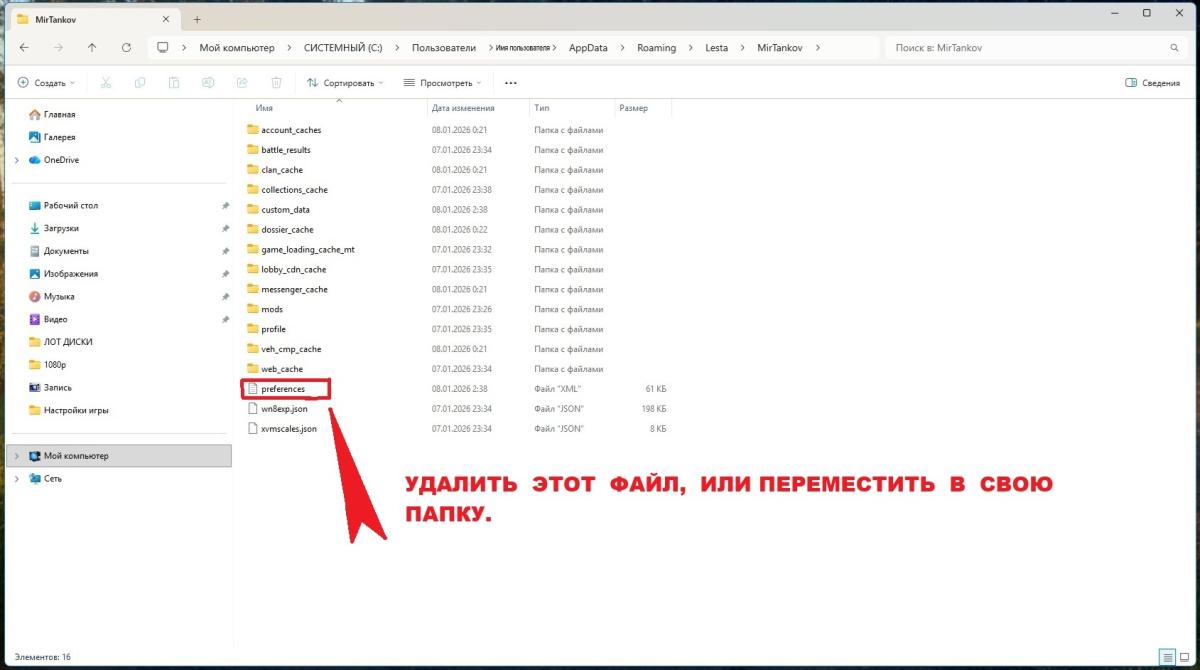Image resolution: width=1200 pixels, height=670 pixels.
Task: Toggle the Сведения details pane button
Action: tap(1152, 83)
